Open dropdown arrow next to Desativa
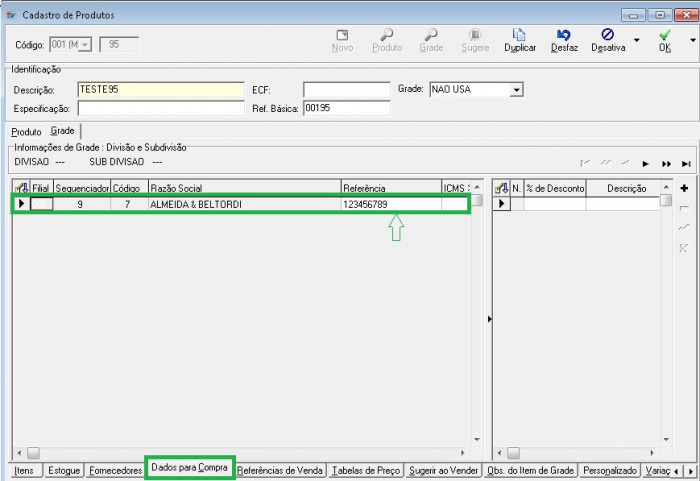The width and height of the screenshot is (700, 481). [x=637, y=41]
